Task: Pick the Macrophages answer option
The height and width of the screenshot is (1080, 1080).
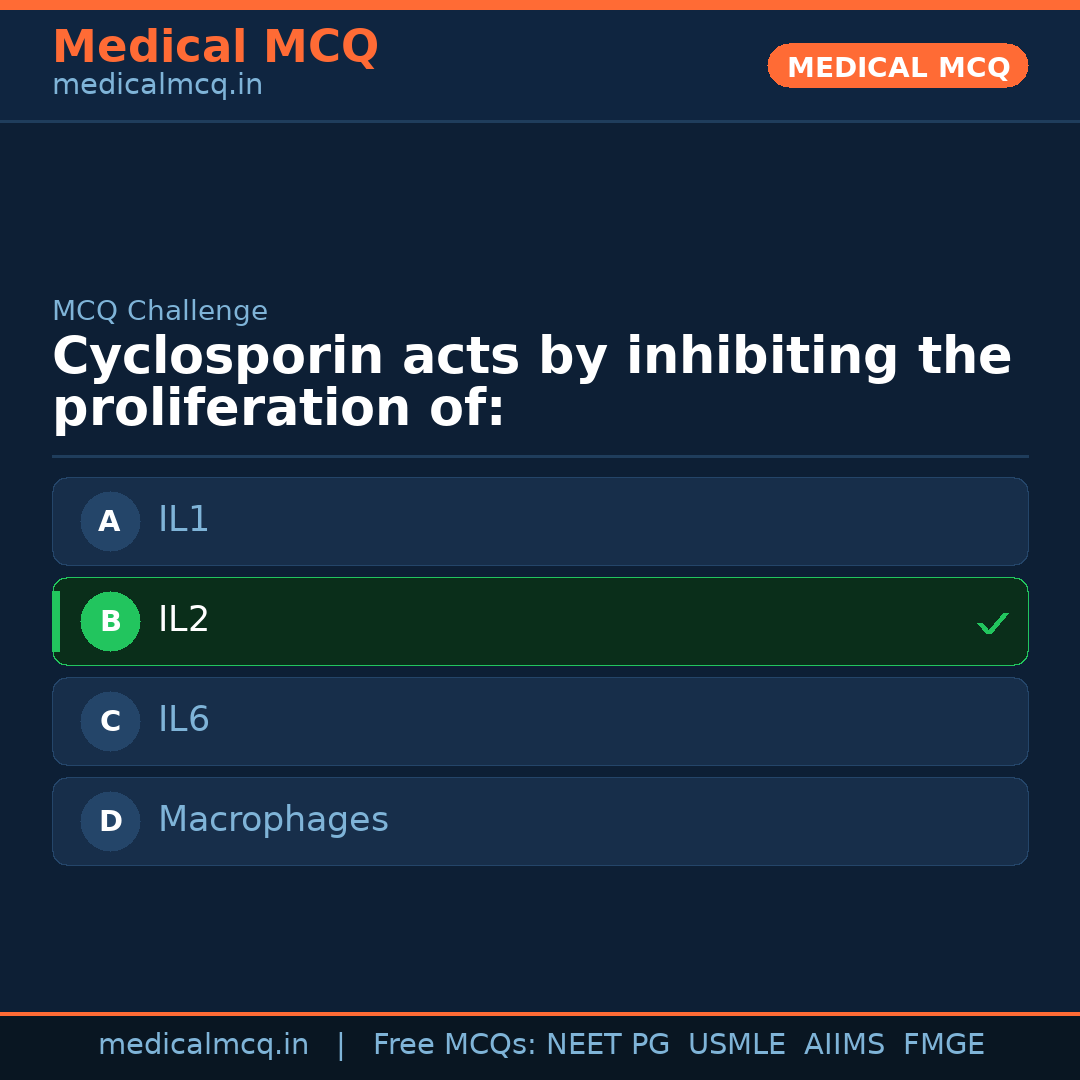Action: [540, 821]
